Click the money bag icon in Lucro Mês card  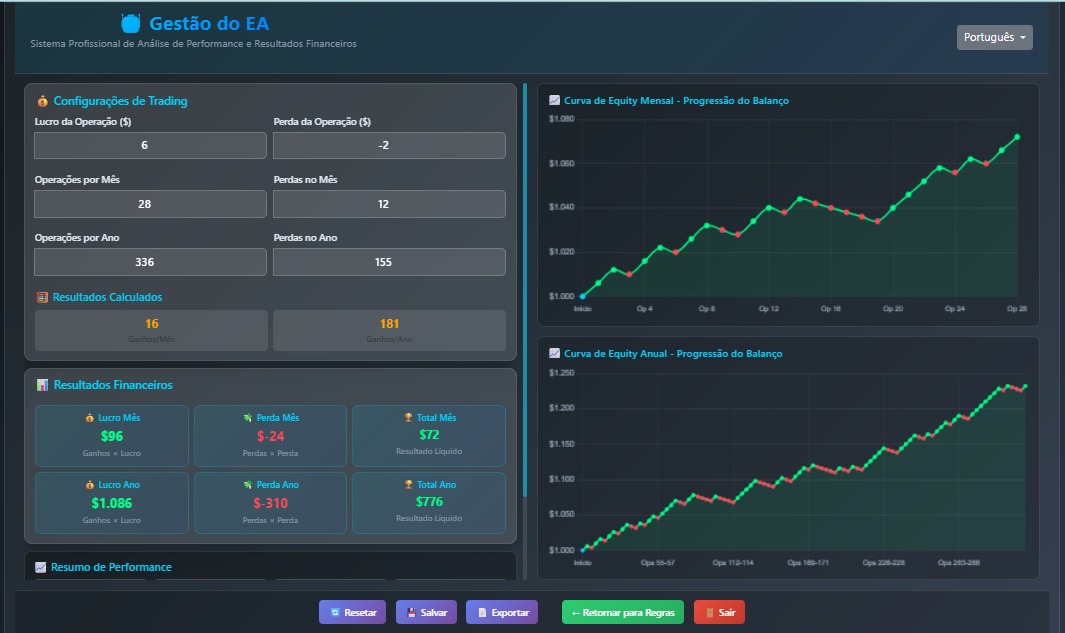90,418
